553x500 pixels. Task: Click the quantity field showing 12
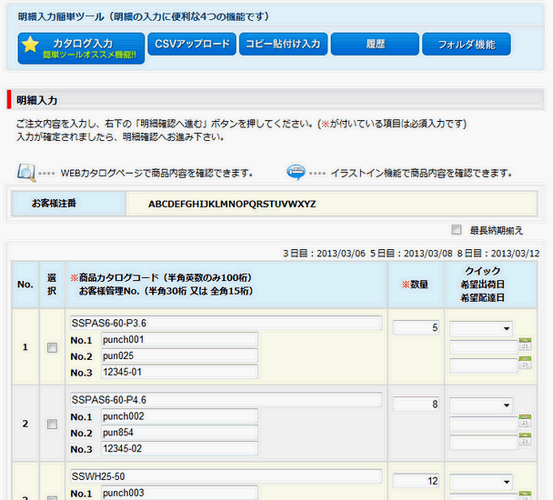(x=416, y=481)
